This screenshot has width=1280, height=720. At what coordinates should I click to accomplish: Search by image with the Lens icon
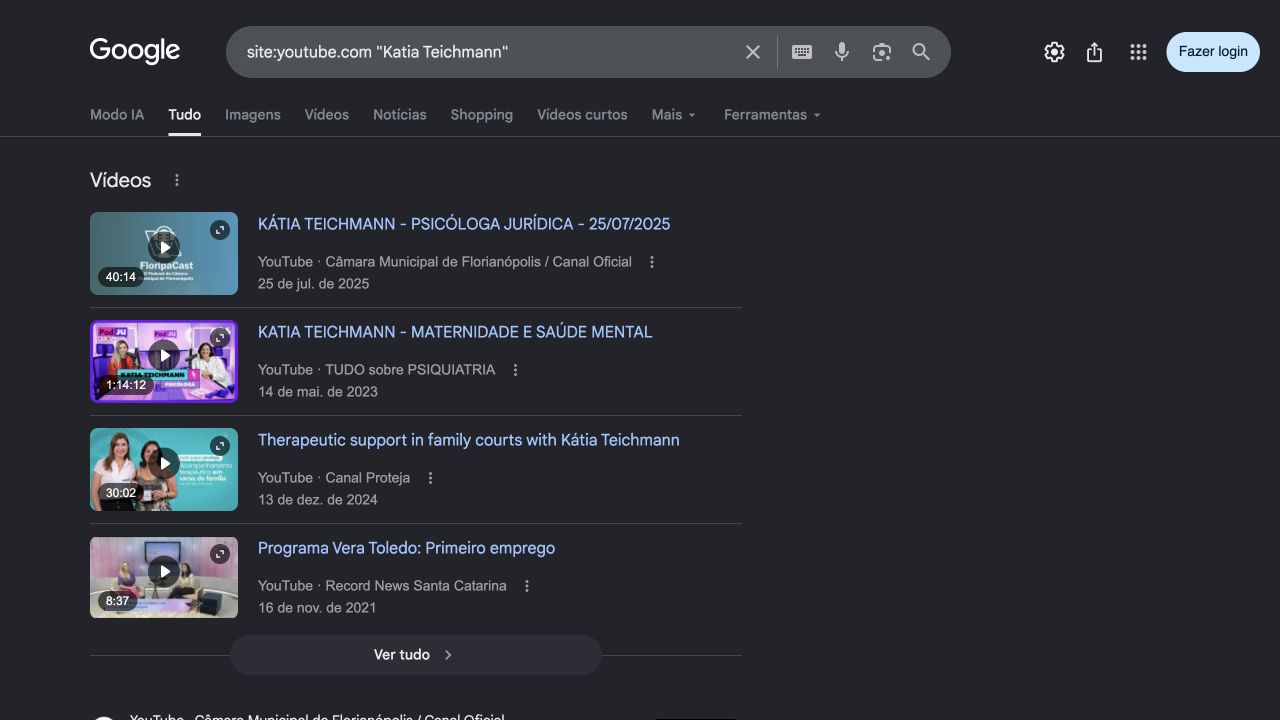[x=881, y=52]
